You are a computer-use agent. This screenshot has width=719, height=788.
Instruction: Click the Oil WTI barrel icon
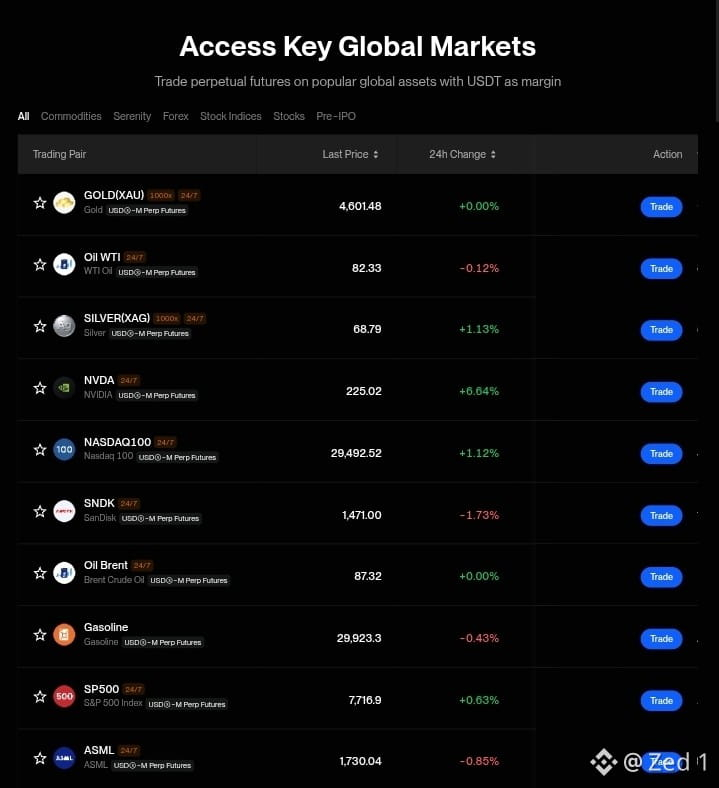click(x=64, y=264)
